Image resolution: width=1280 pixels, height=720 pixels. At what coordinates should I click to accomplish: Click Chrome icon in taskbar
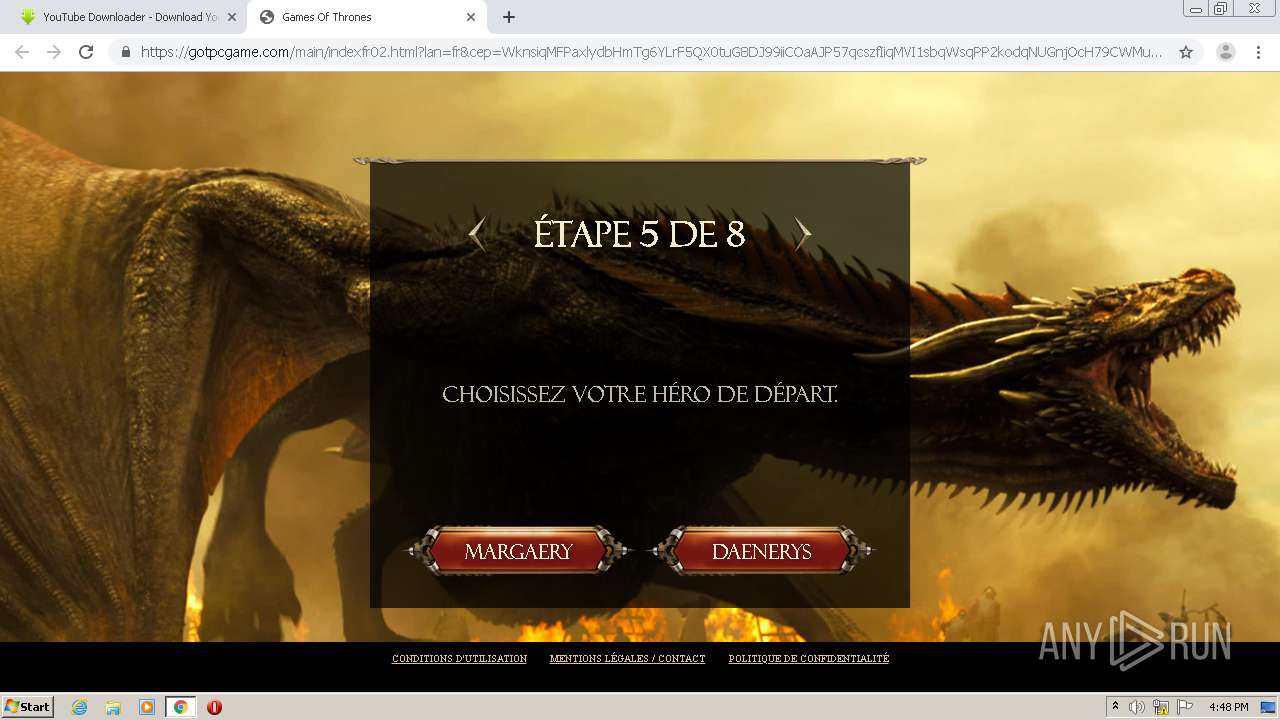pyautogui.click(x=180, y=707)
